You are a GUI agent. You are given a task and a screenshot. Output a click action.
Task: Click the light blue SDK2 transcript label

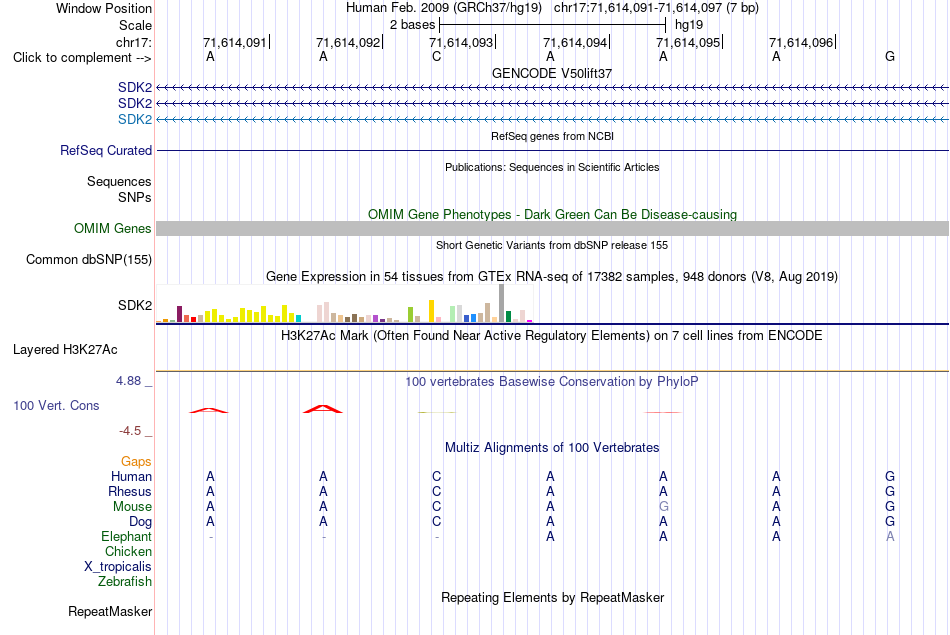[135, 119]
